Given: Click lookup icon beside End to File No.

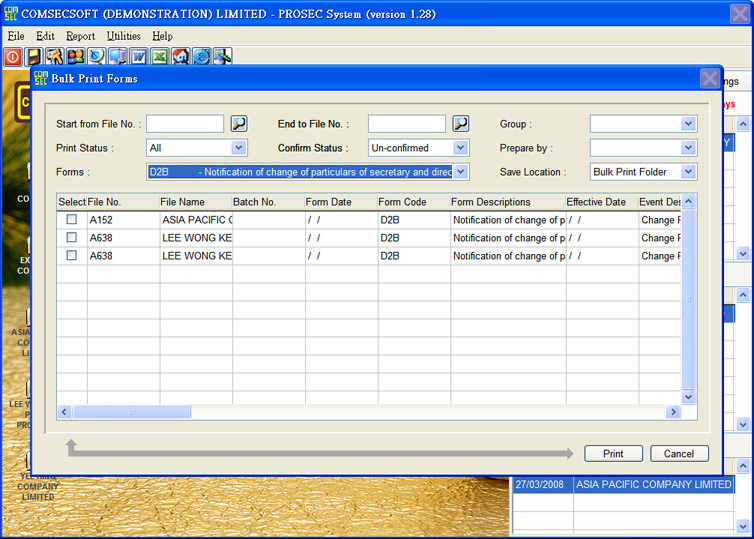Looking at the screenshot, I should [460, 124].
